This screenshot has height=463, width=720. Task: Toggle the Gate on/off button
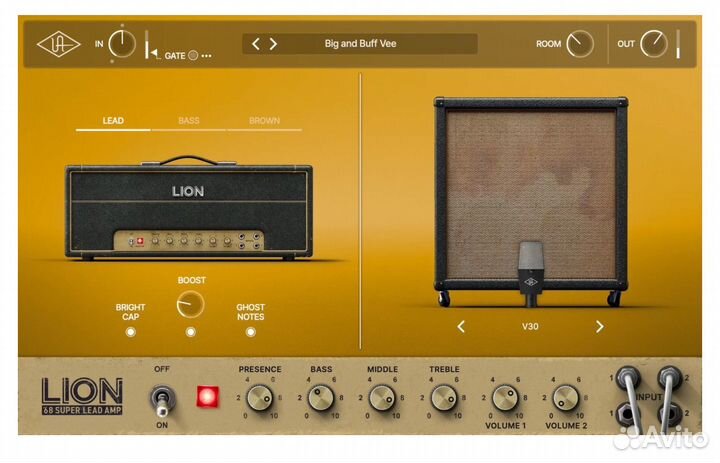click(x=193, y=56)
